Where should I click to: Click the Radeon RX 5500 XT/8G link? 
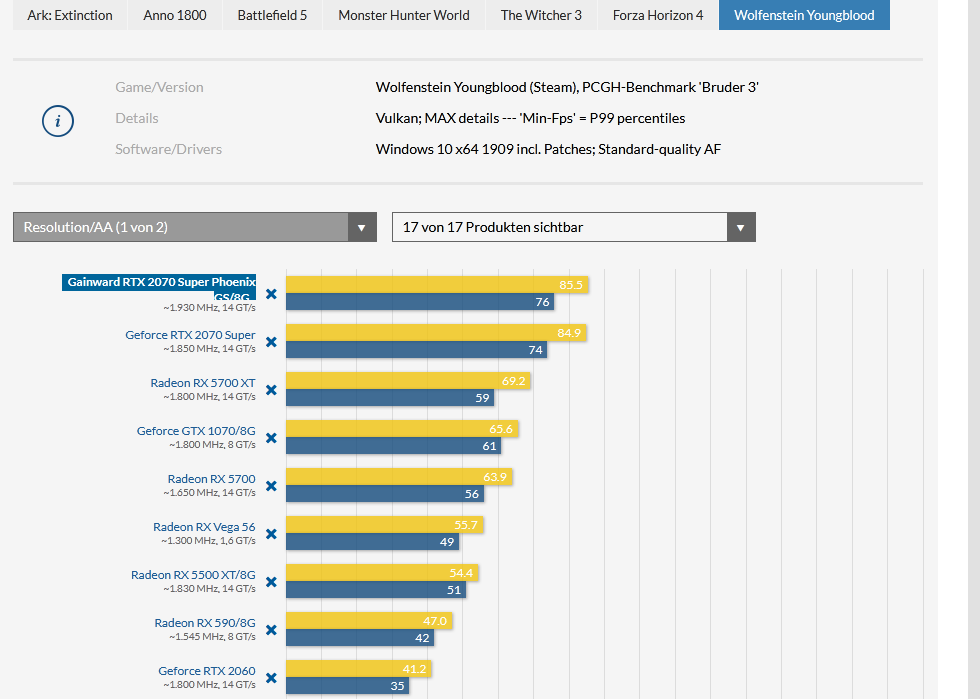click(x=193, y=575)
